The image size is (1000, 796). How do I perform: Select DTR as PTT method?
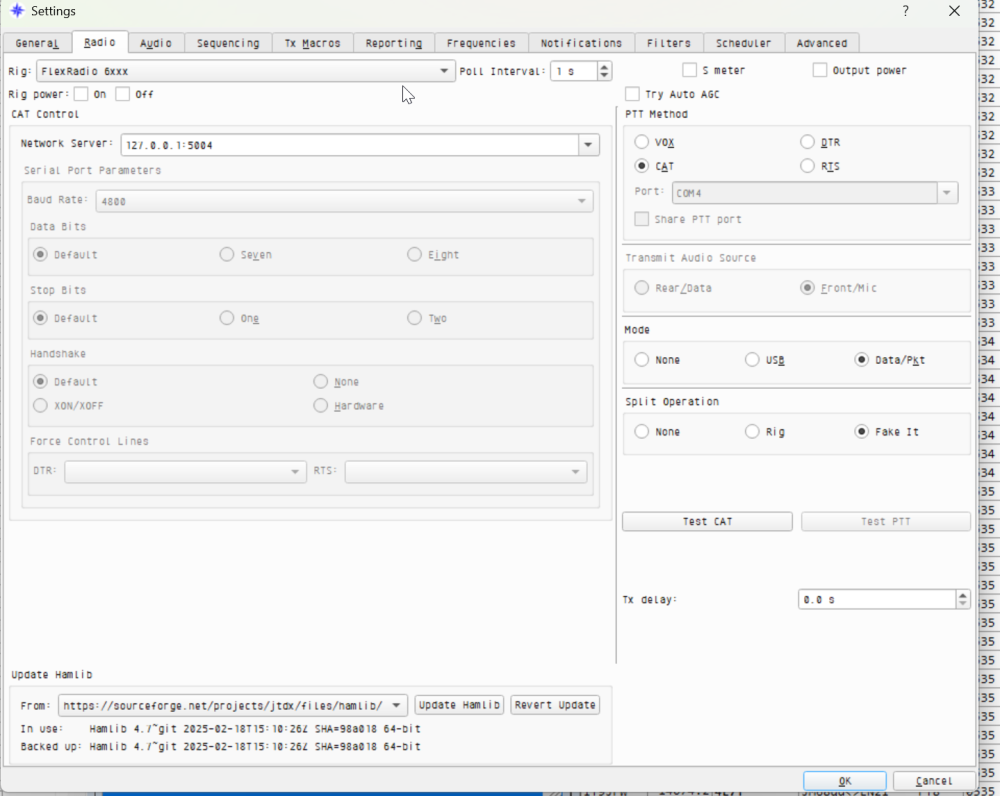click(x=807, y=142)
